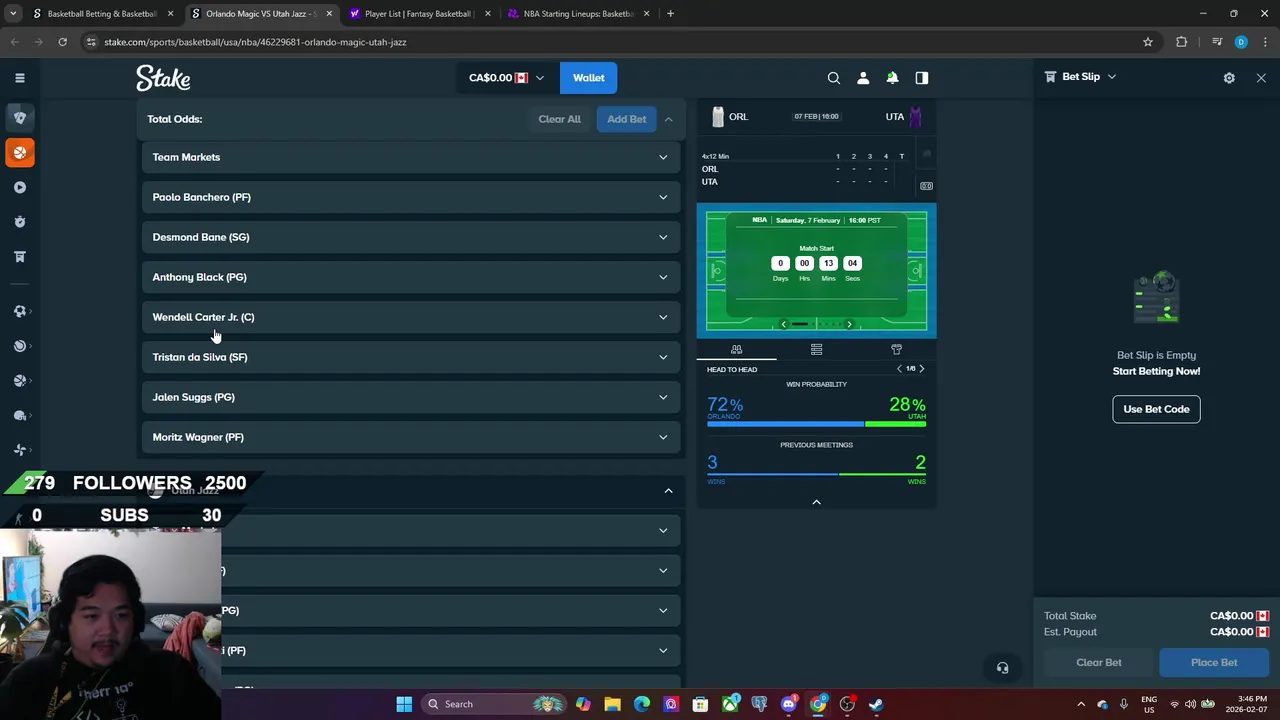Close the Bet Slip panel
This screenshot has width=1280, height=720.
(x=1261, y=78)
